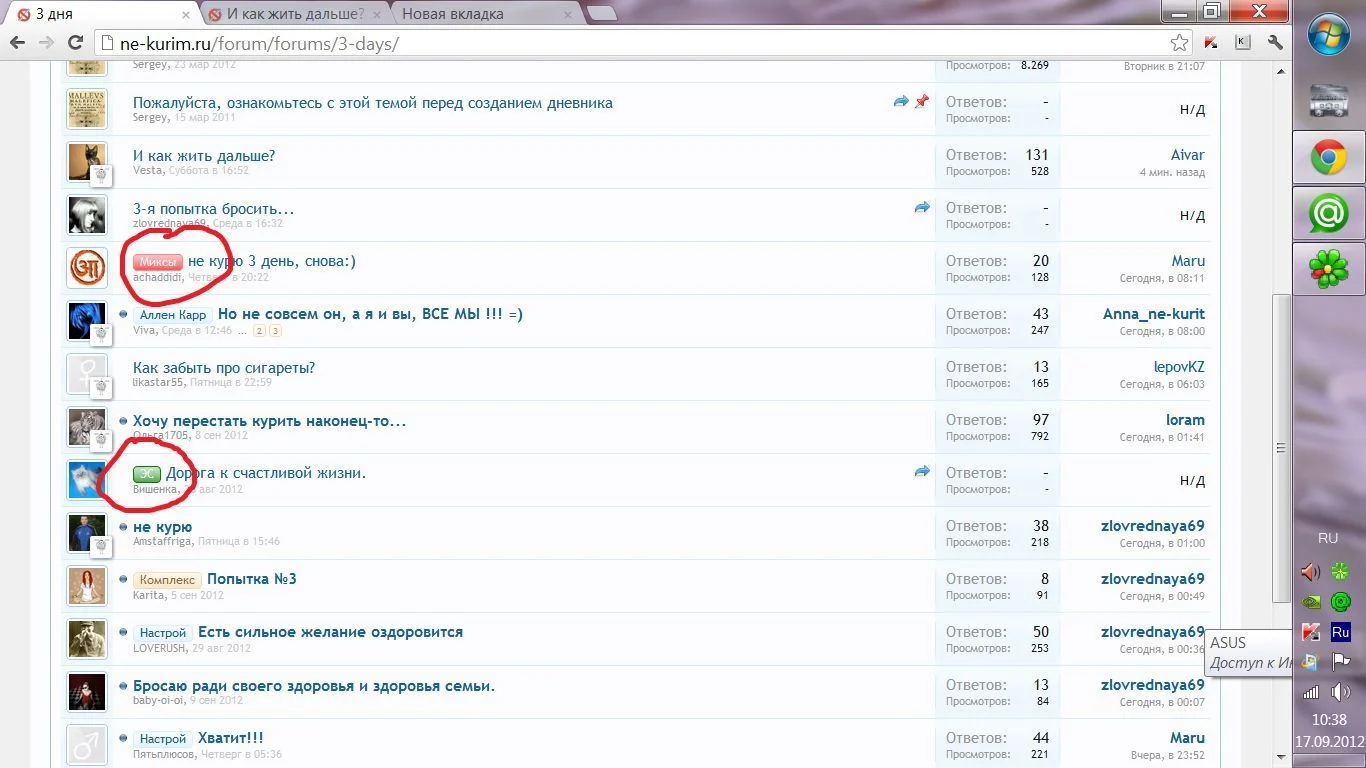Image resolution: width=1366 pixels, height=768 pixels.
Task: Click the redirect arrow on '3-я попытка бросить...'
Action: pos(922,208)
